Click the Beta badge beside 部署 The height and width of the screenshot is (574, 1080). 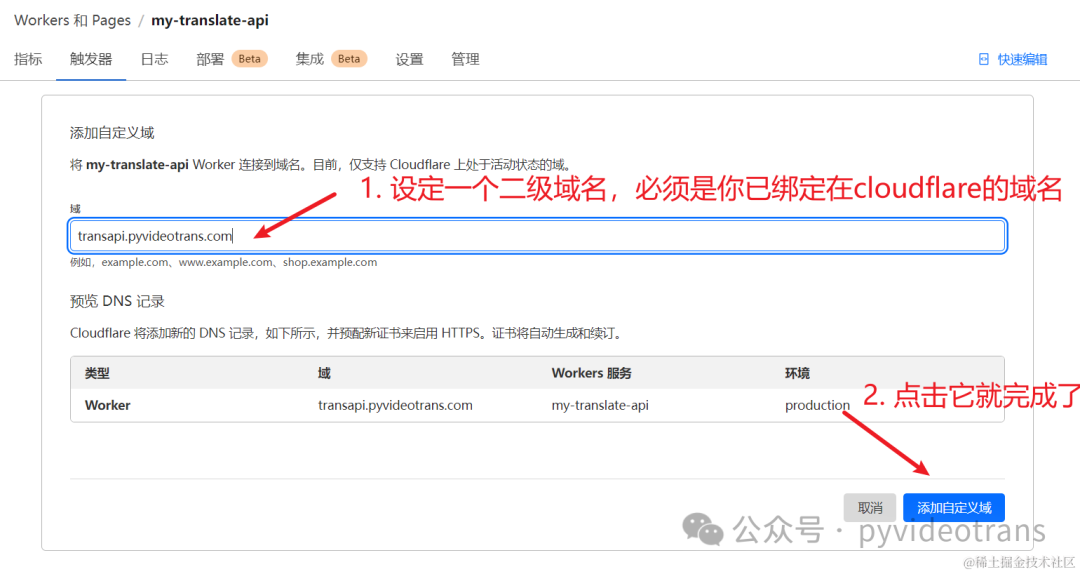(x=249, y=59)
